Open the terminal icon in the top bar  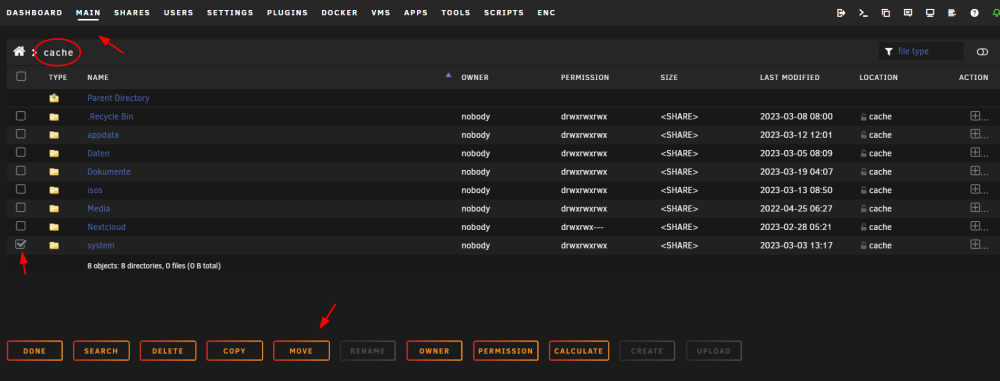pyautogui.click(x=863, y=13)
